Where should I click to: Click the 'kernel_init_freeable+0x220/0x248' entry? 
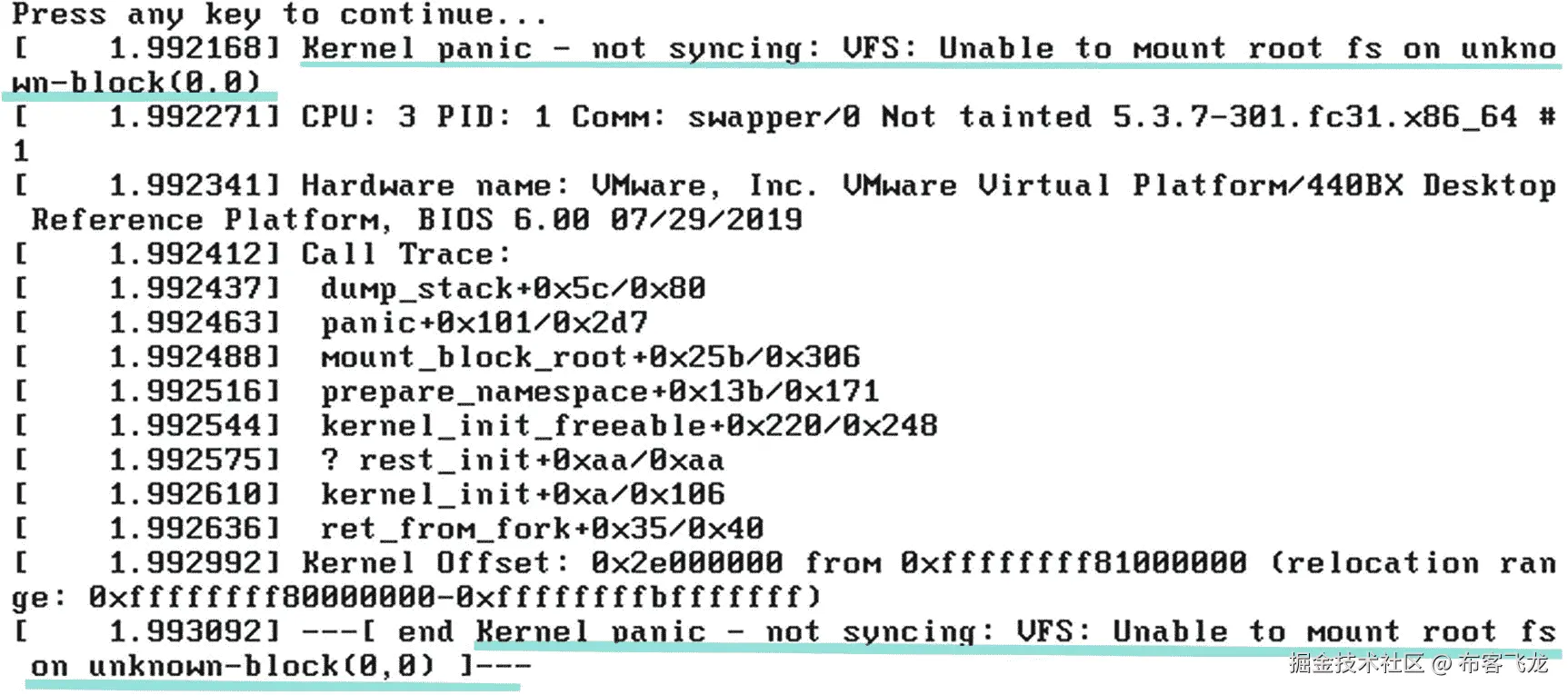(629, 425)
